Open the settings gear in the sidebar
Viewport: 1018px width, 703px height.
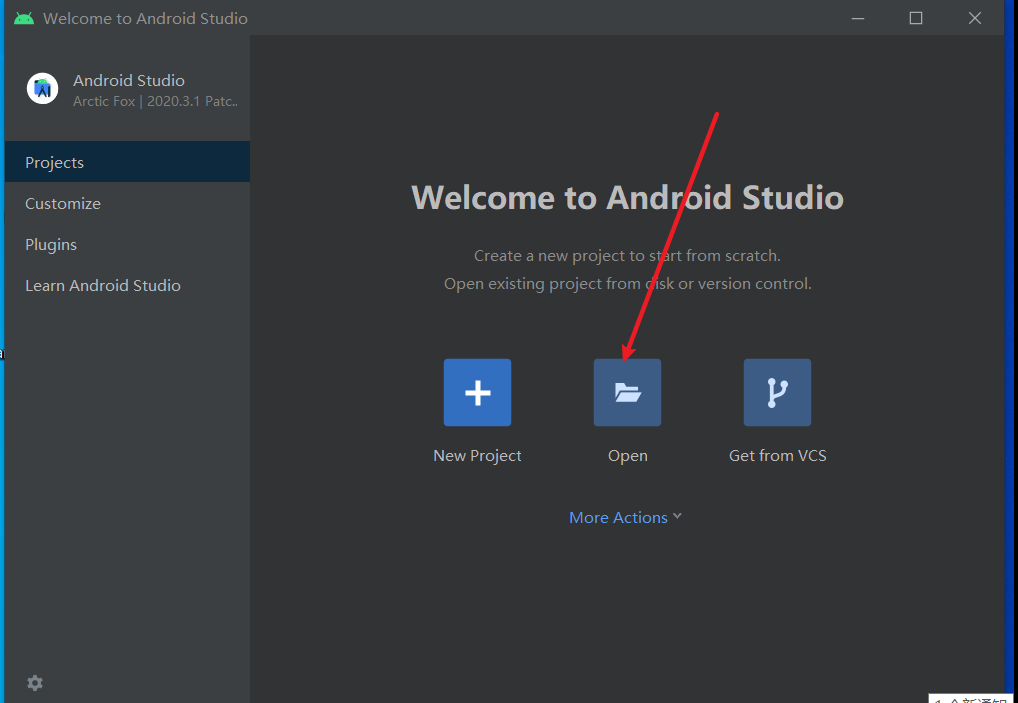35,683
